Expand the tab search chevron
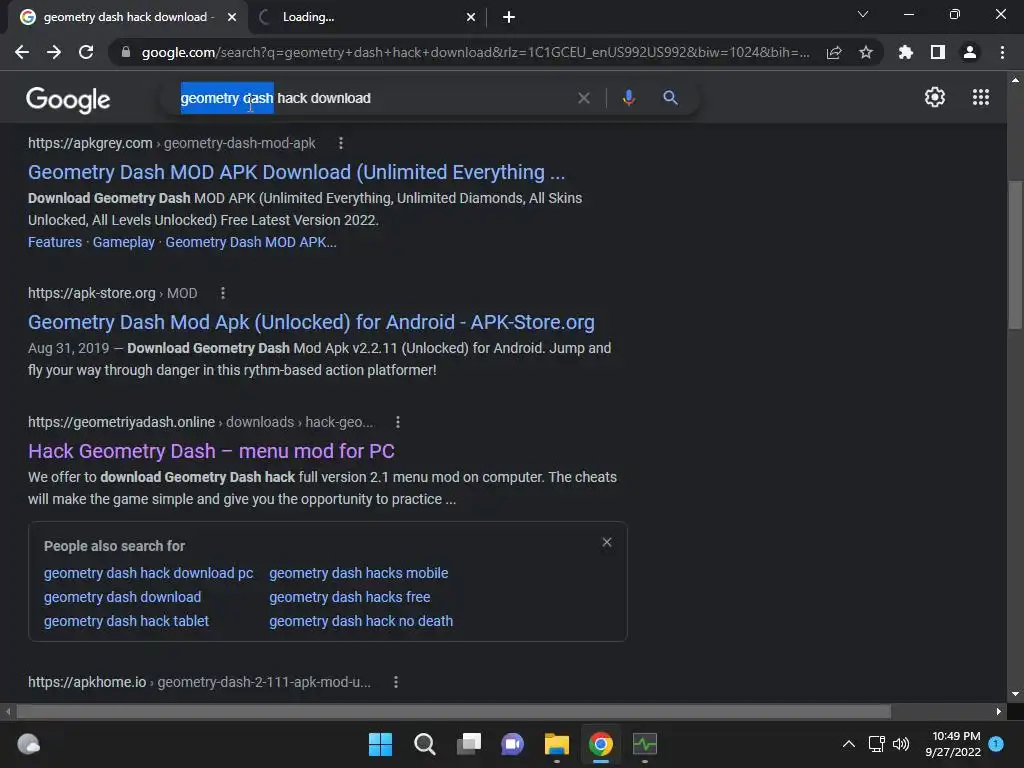The image size is (1024, 768). [x=863, y=14]
